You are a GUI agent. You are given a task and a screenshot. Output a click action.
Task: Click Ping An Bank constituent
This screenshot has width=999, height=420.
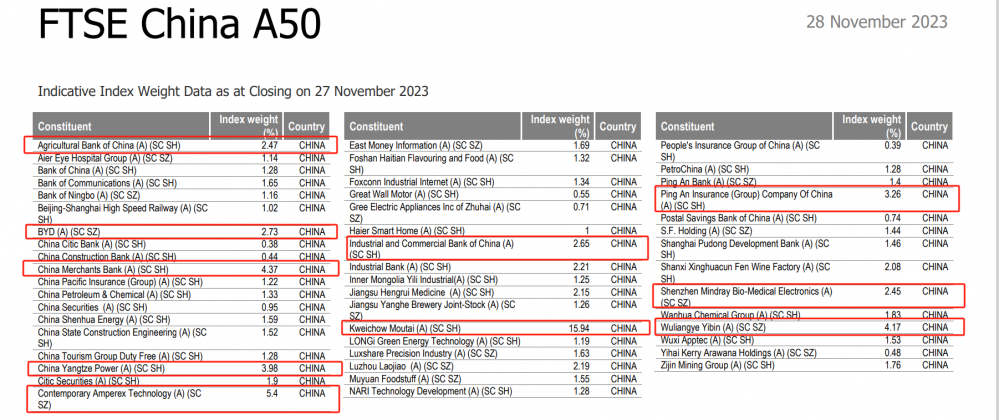click(708, 182)
